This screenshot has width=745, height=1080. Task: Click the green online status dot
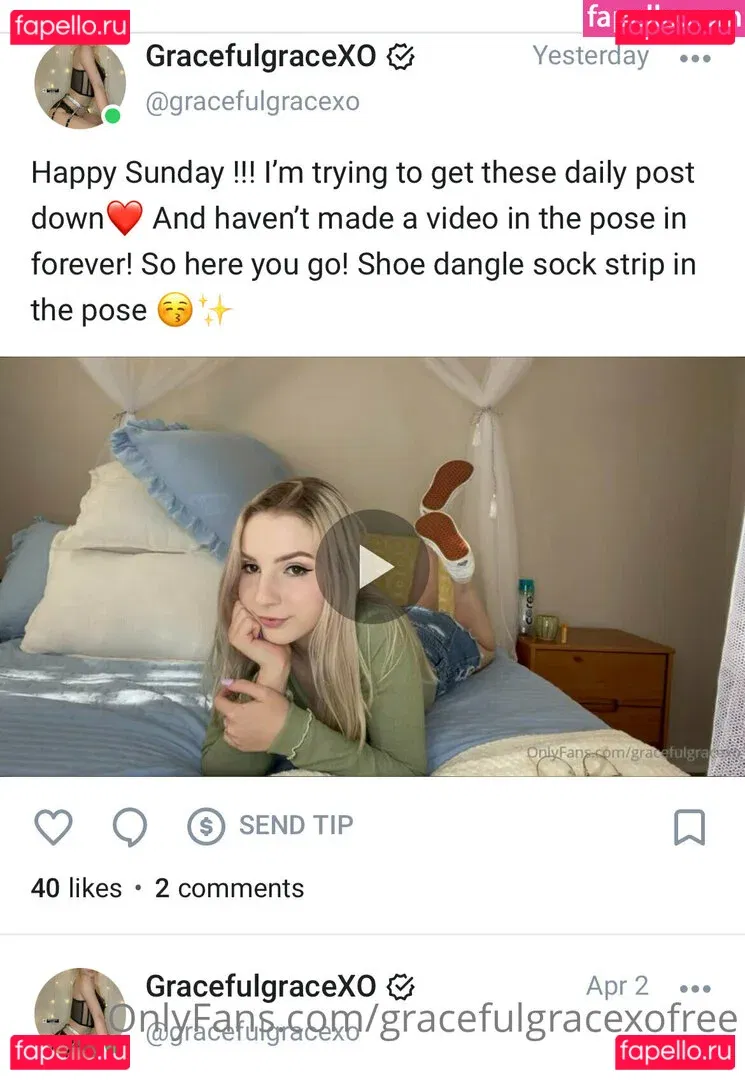pos(112,116)
